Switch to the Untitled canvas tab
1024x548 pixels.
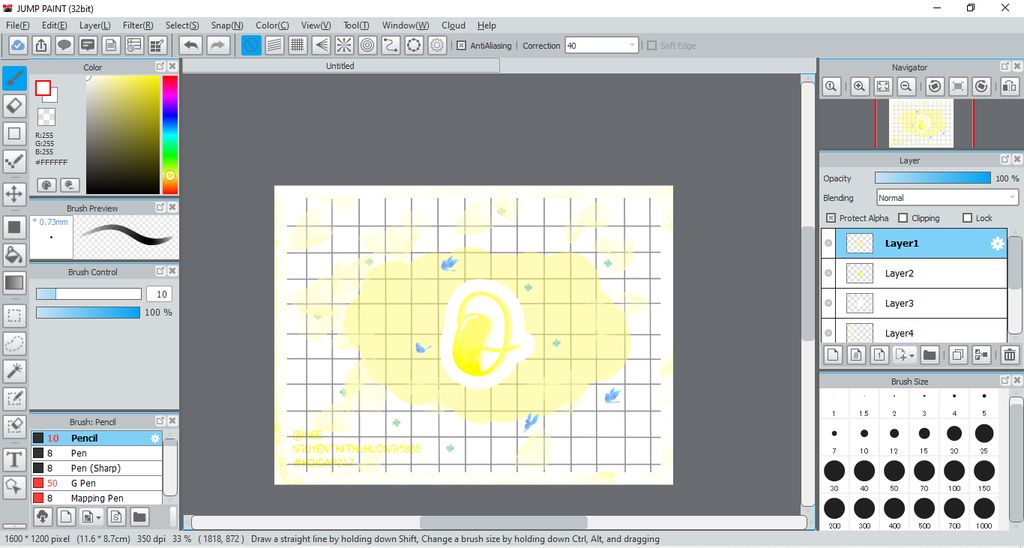(x=340, y=66)
